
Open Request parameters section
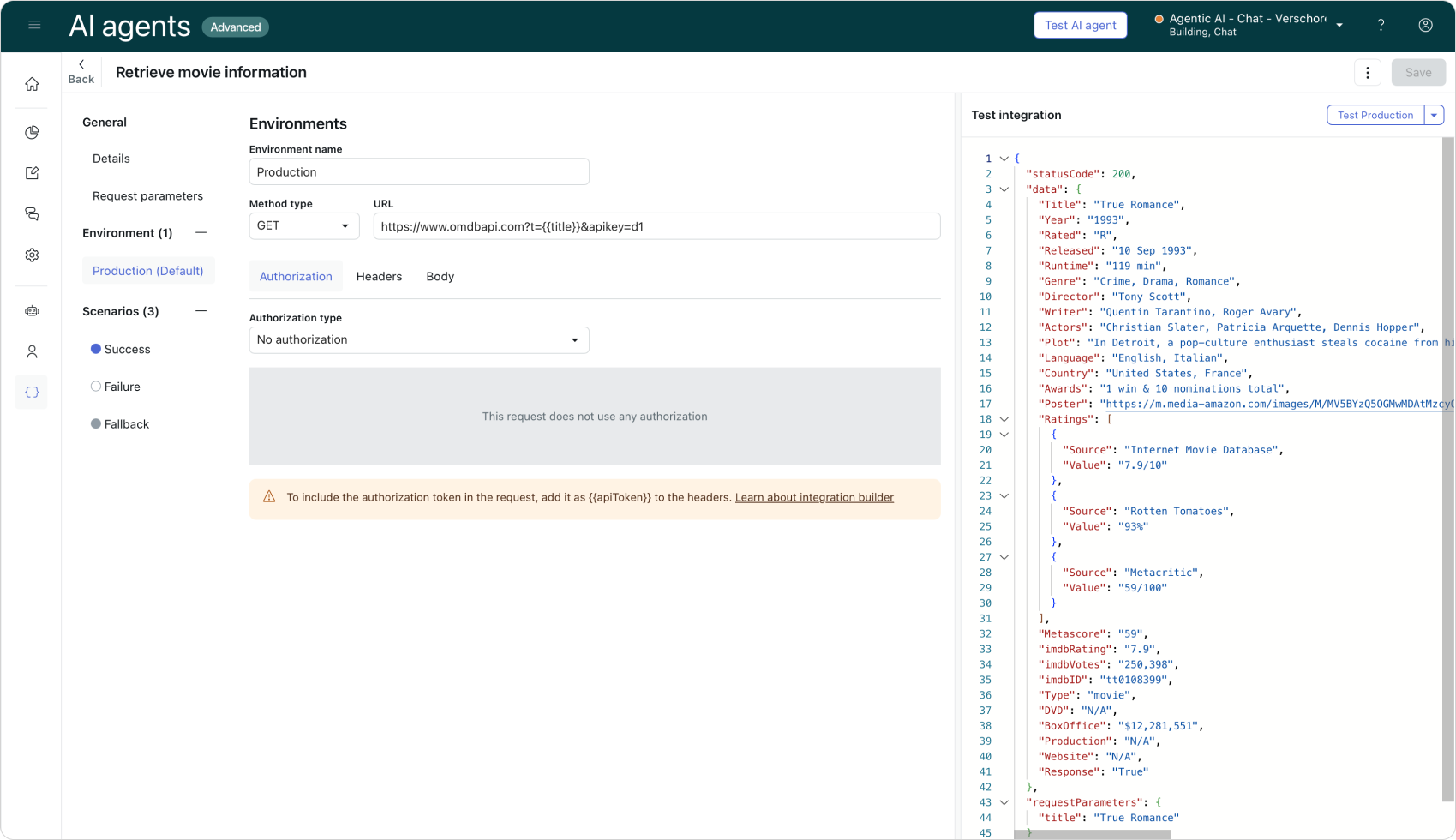(147, 196)
